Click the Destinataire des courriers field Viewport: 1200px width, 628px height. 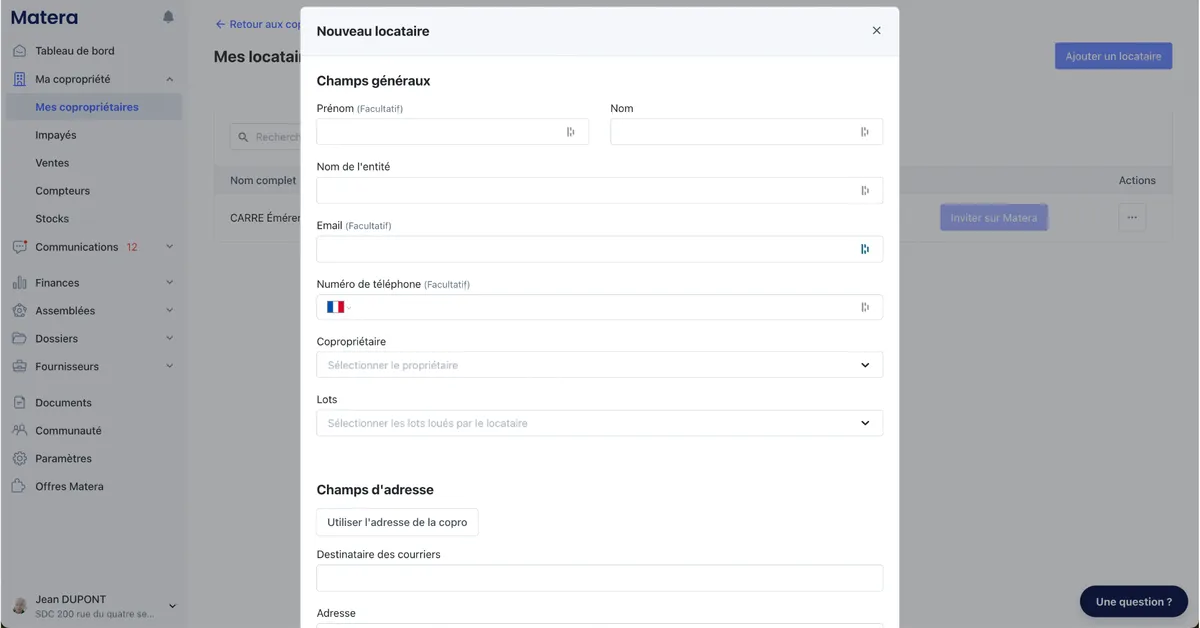599,578
